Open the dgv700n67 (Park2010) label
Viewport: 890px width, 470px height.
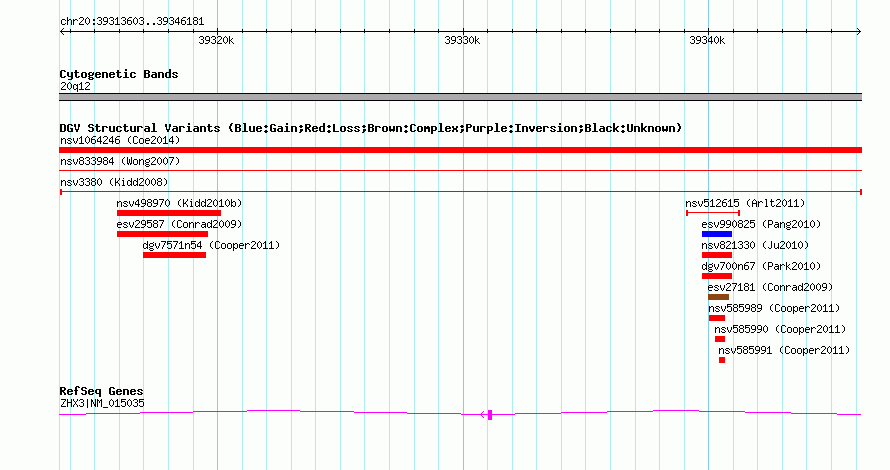[x=761, y=266]
